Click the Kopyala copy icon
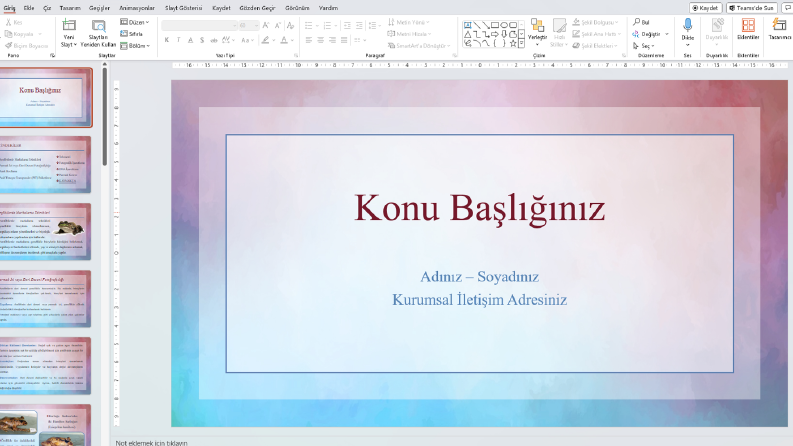 click(8, 34)
